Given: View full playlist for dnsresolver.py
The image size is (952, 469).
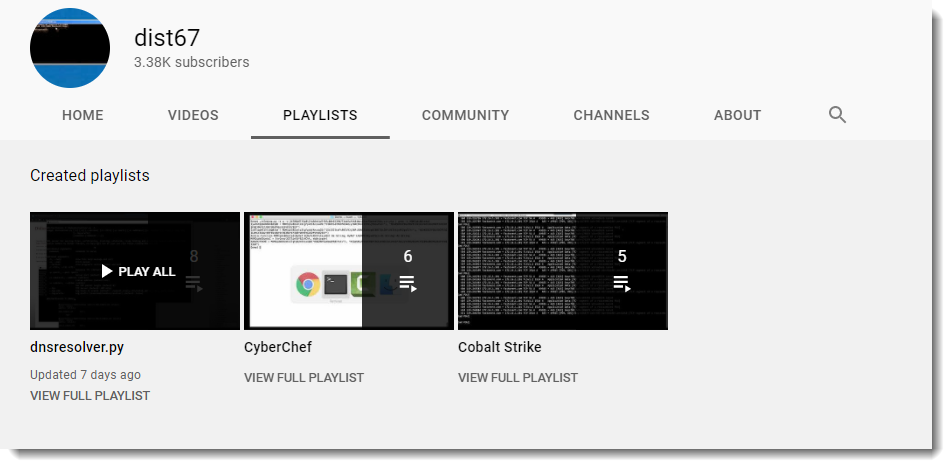Looking at the screenshot, I should (90, 396).
